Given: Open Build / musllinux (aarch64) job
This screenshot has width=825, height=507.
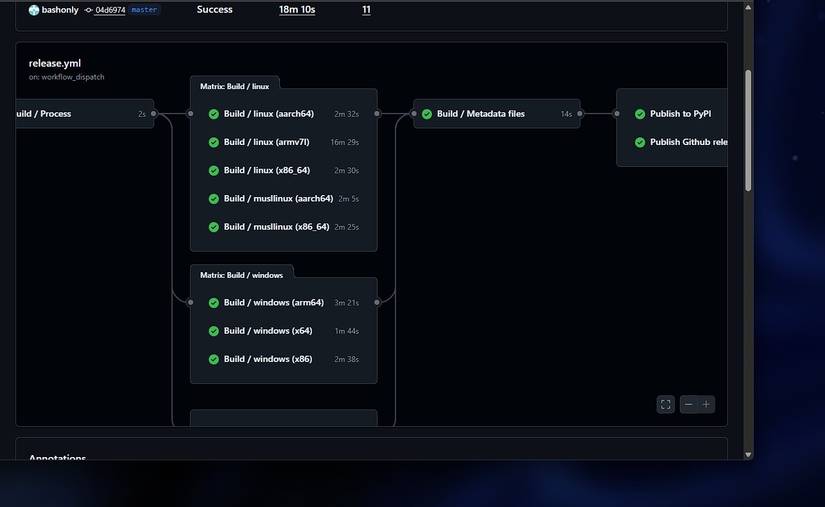Looking at the screenshot, I should (x=284, y=199).
